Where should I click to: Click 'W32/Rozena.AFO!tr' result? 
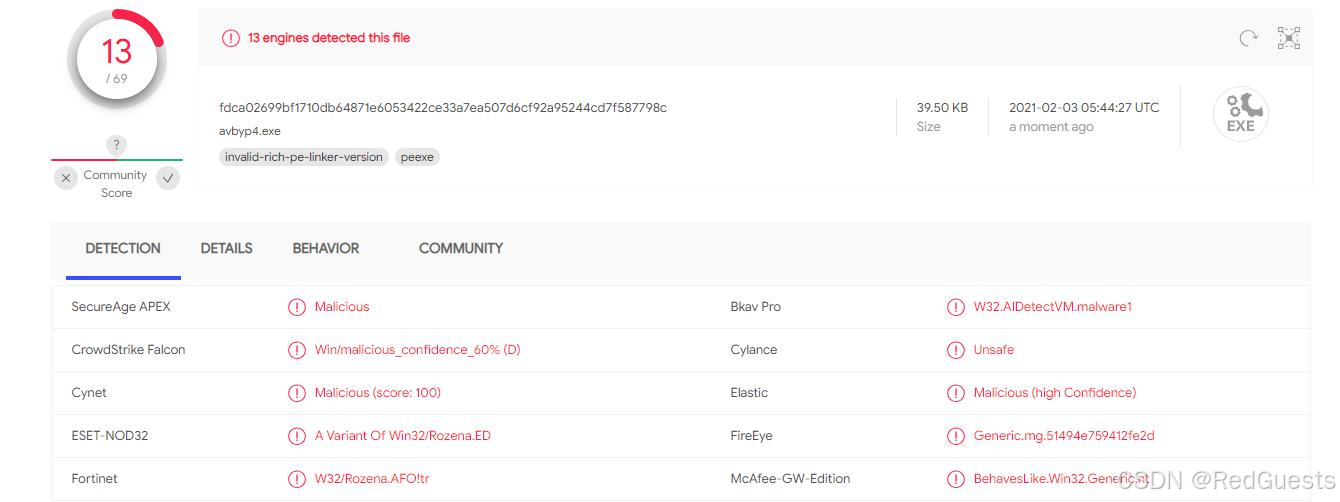[372, 479]
